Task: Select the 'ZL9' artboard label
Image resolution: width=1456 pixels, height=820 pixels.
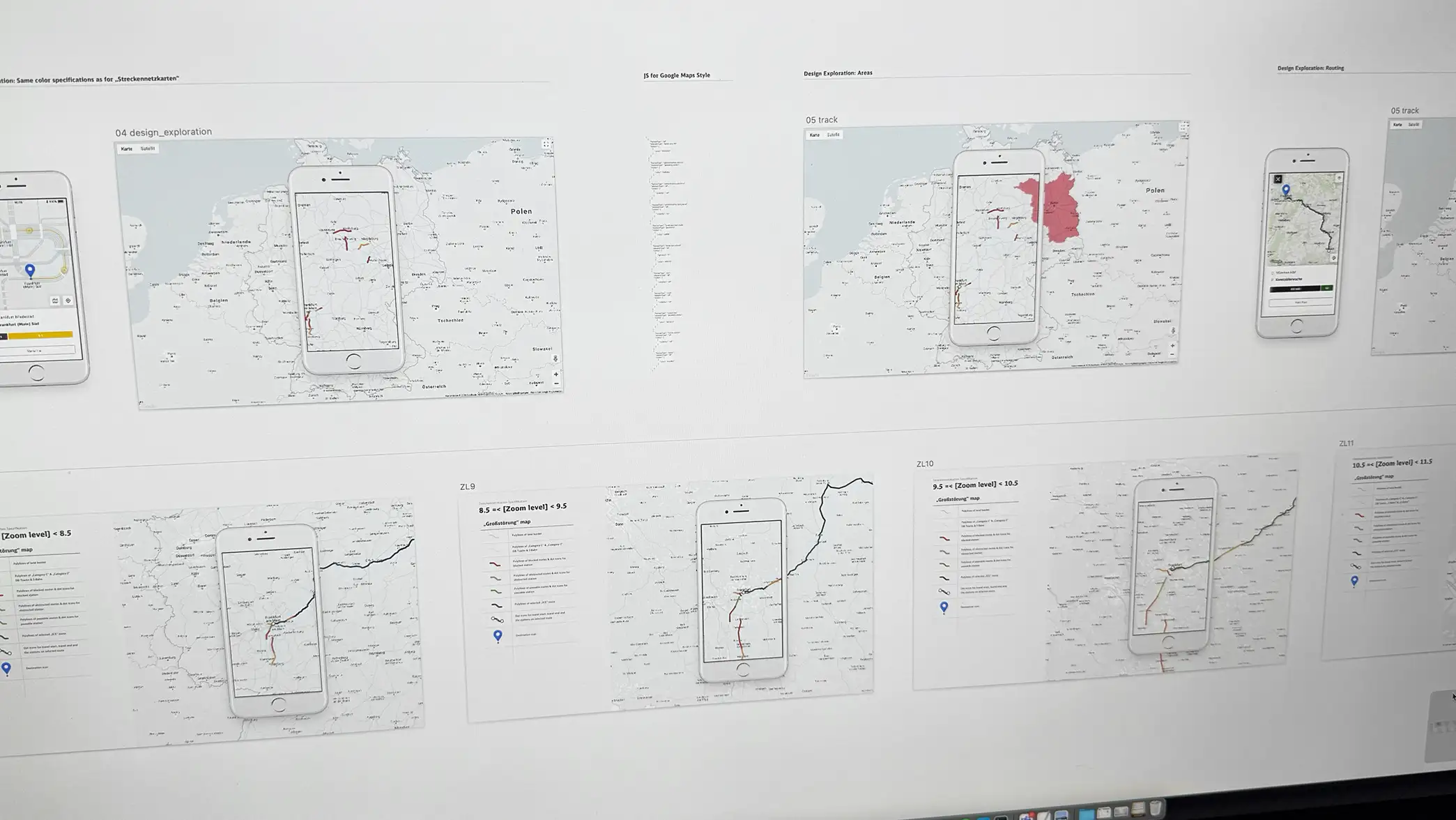Action: [467, 487]
